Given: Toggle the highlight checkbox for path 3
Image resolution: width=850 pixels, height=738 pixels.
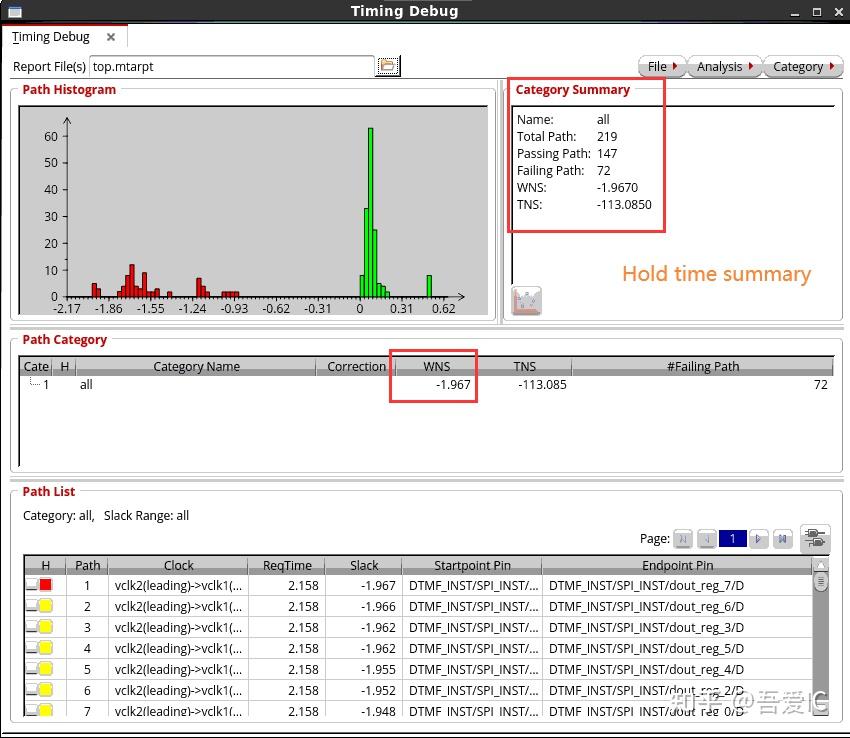Looking at the screenshot, I should (32, 627).
